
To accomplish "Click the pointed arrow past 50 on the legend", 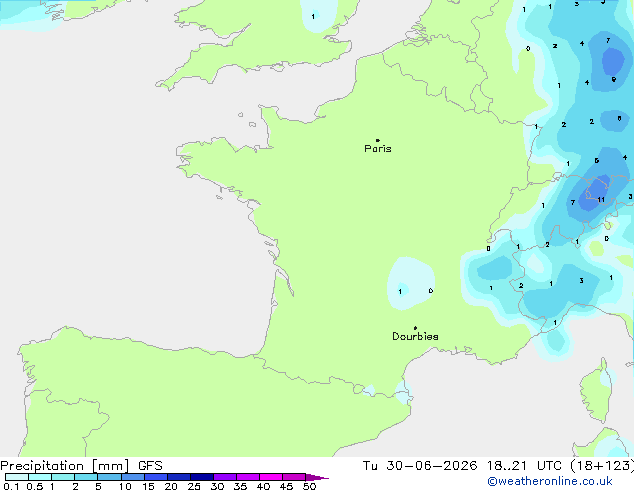I will tap(317, 477).
